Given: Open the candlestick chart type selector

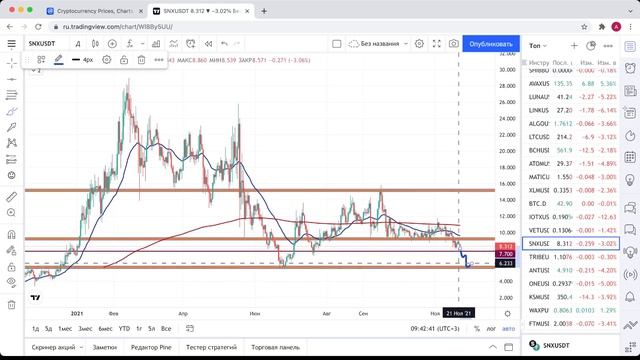Looking at the screenshot, I should click(x=95, y=44).
